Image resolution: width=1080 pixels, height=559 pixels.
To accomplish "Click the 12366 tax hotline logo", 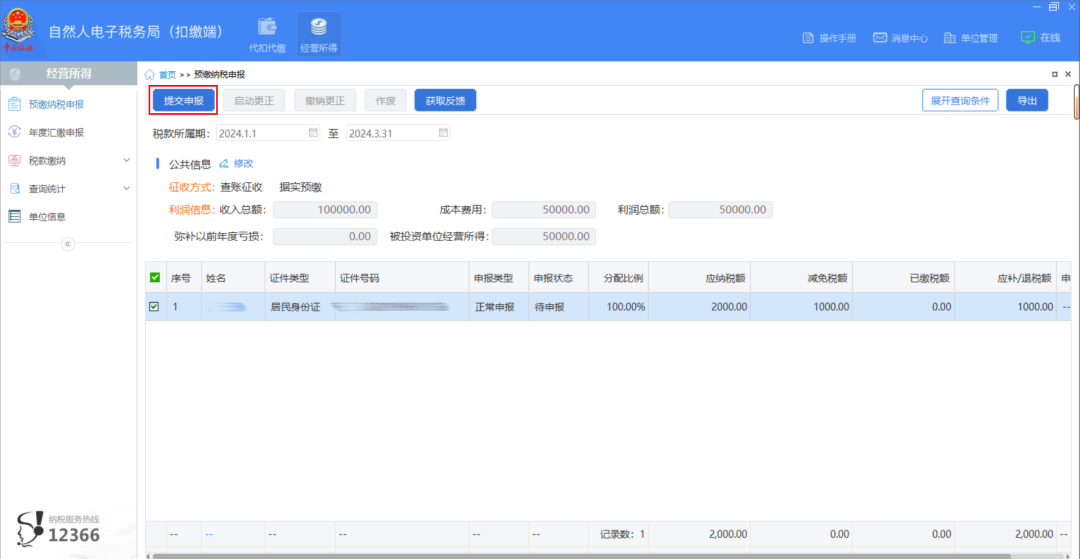I will [58, 528].
